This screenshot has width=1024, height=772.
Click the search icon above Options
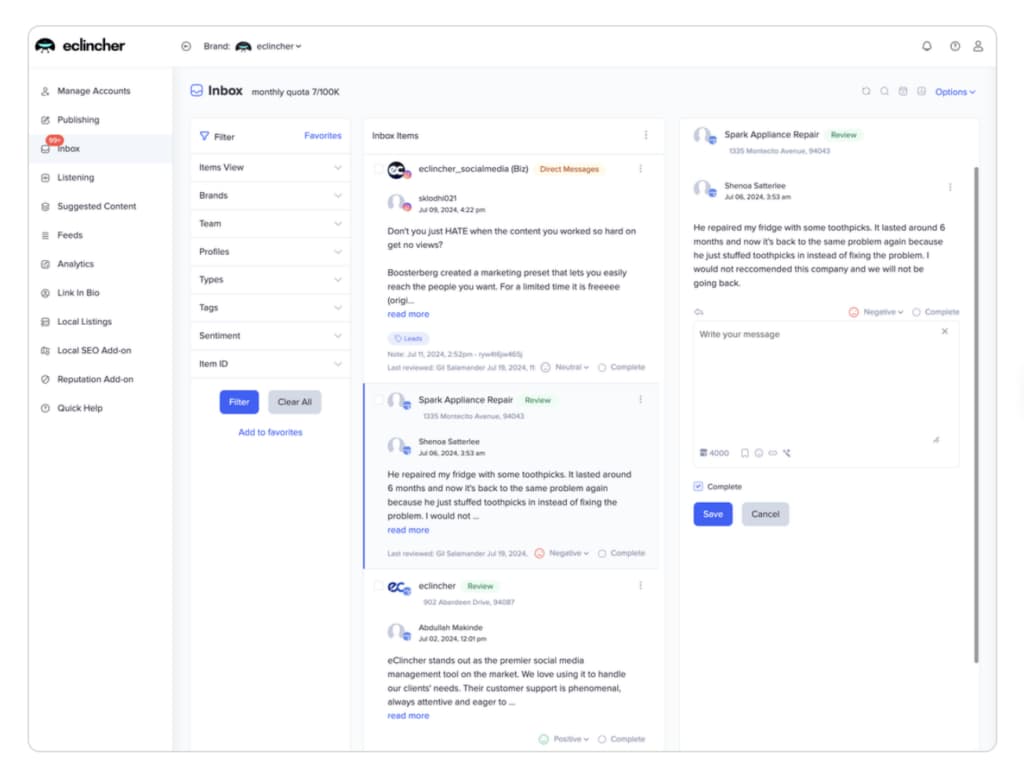tap(884, 90)
